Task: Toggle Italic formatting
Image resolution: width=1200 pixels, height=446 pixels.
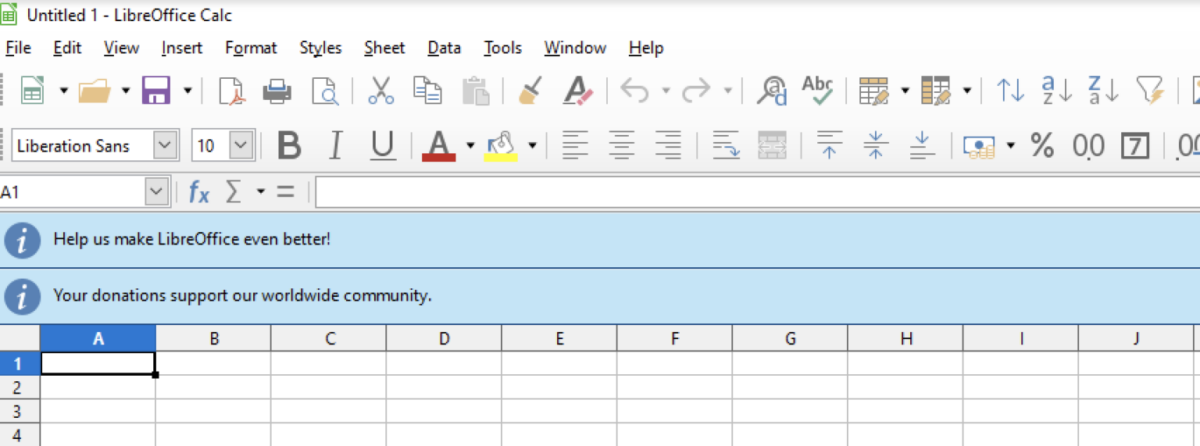Action: (336, 146)
